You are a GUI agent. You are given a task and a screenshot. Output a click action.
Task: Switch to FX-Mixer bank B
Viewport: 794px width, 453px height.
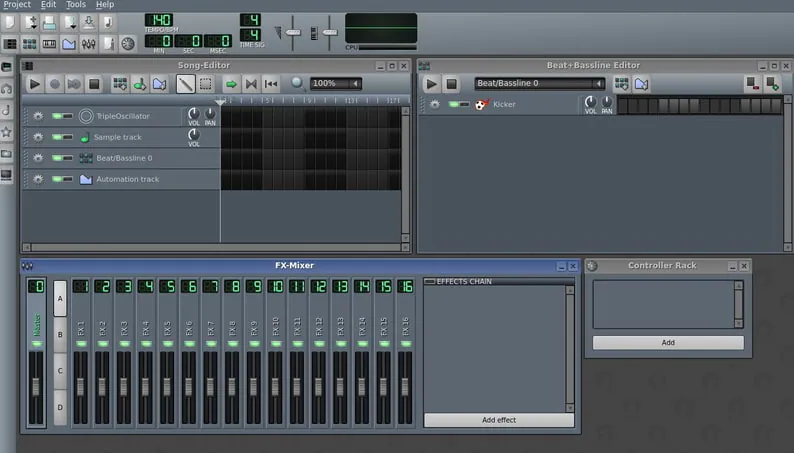point(60,335)
